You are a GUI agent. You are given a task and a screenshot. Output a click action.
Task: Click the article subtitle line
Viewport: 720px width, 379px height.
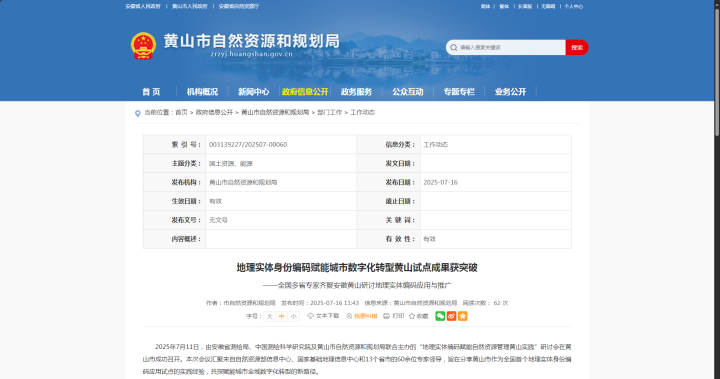coord(357,285)
